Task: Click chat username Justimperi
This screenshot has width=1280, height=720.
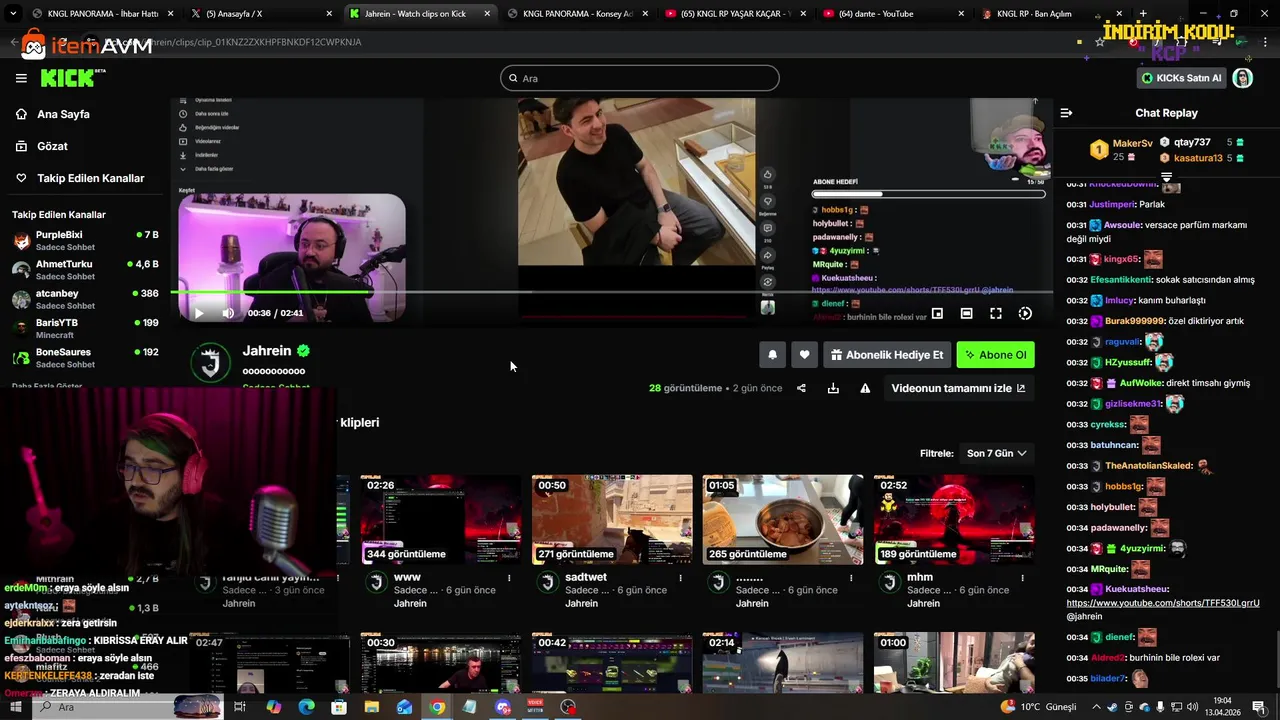Action: [1113, 204]
